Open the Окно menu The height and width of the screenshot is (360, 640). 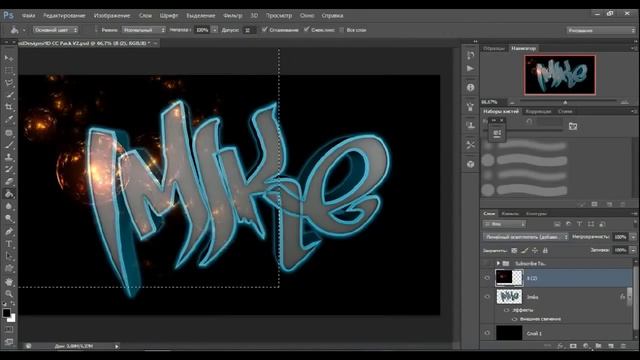point(307,16)
